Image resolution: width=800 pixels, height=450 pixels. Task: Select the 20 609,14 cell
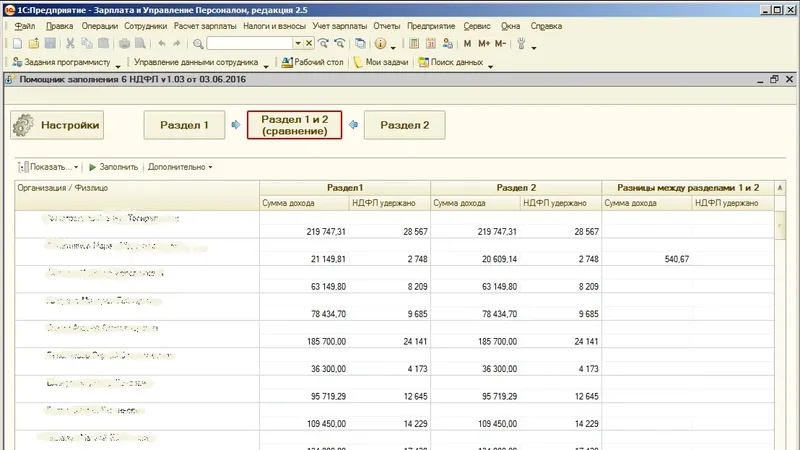pyautogui.click(x=476, y=259)
